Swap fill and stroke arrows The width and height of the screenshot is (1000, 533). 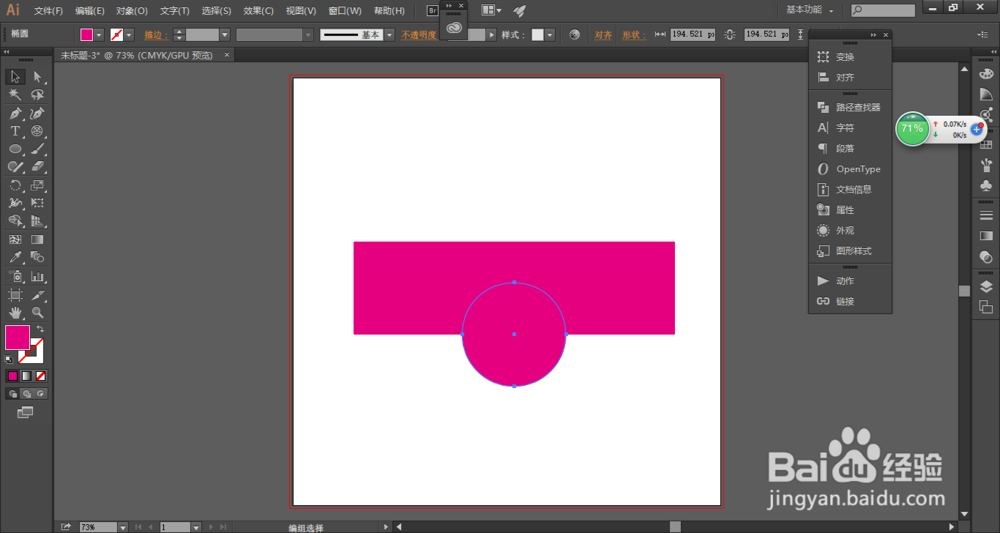pyautogui.click(x=40, y=329)
